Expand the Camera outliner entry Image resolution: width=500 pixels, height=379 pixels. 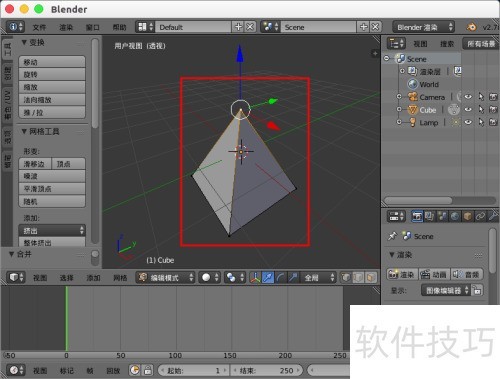coord(399,97)
